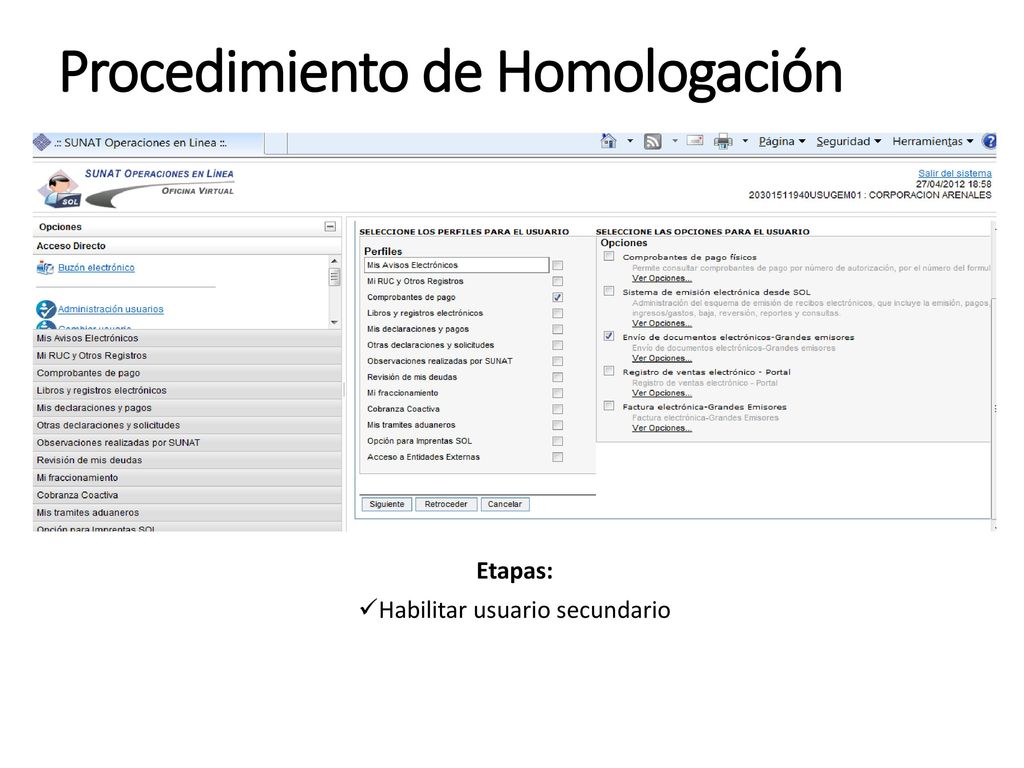This screenshot has height=768, width=1024.
Task: Expand the Home button dropdown arrow
Action: (630, 141)
